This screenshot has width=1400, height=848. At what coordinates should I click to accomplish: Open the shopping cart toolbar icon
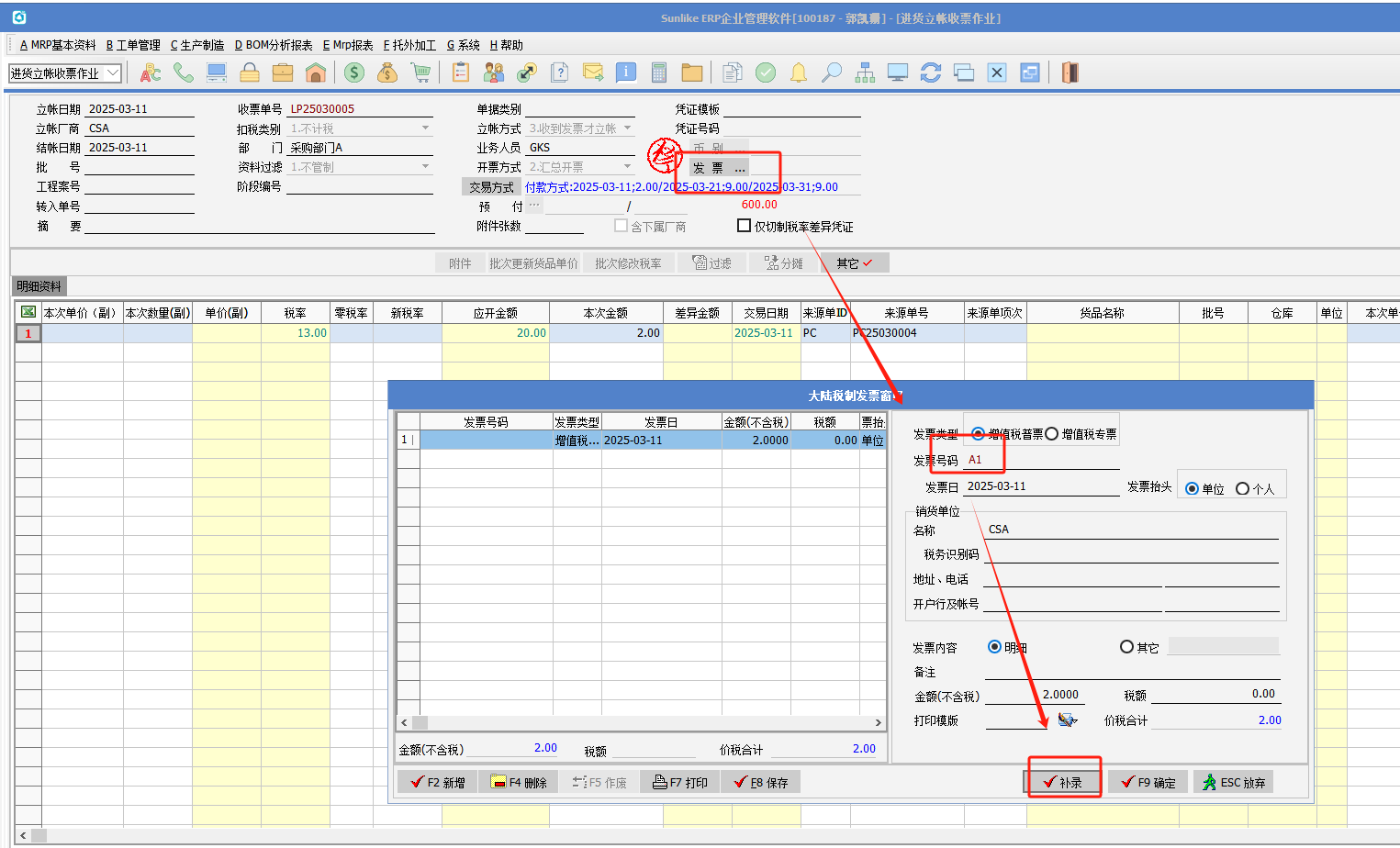420,73
